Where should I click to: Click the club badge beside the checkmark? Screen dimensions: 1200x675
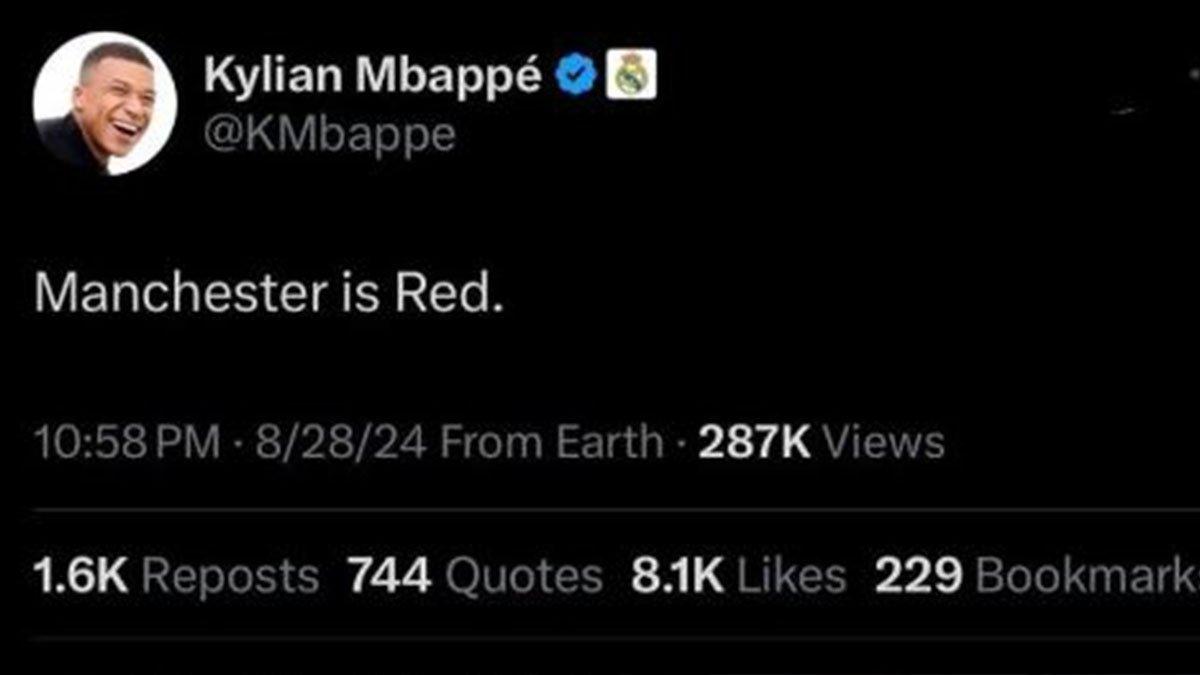coord(631,72)
